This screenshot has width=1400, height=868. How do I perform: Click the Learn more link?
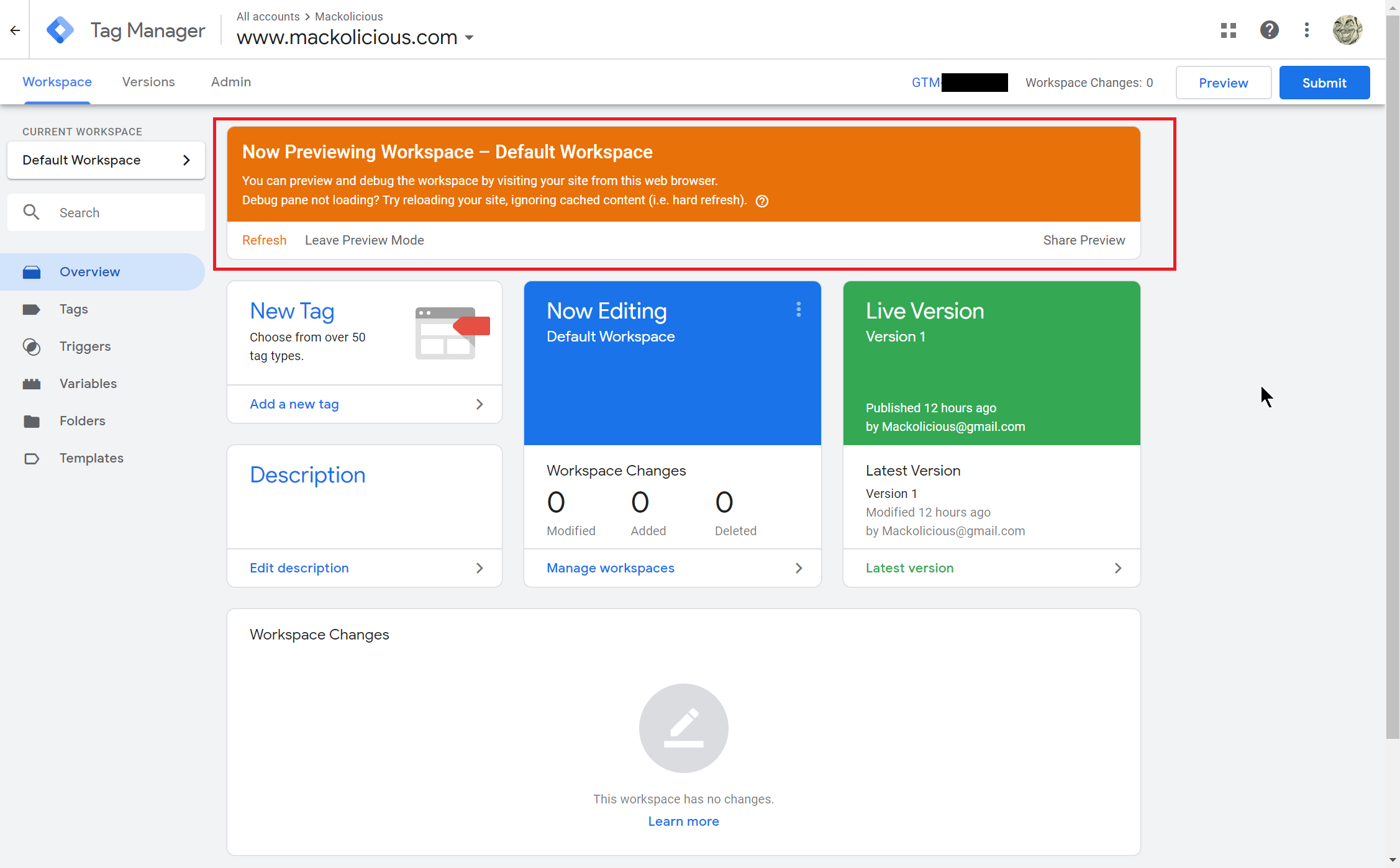tap(683, 821)
